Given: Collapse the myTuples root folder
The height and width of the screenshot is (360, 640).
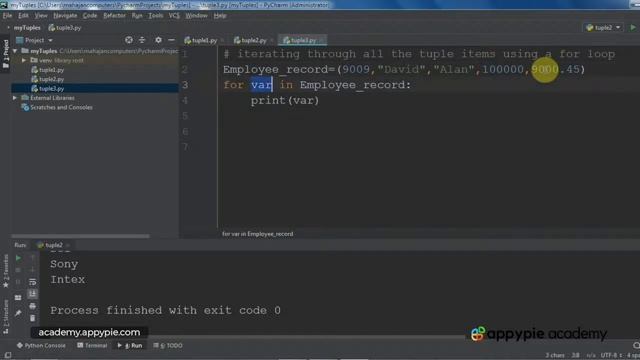Looking at the screenshot, I should coord(15,51).
